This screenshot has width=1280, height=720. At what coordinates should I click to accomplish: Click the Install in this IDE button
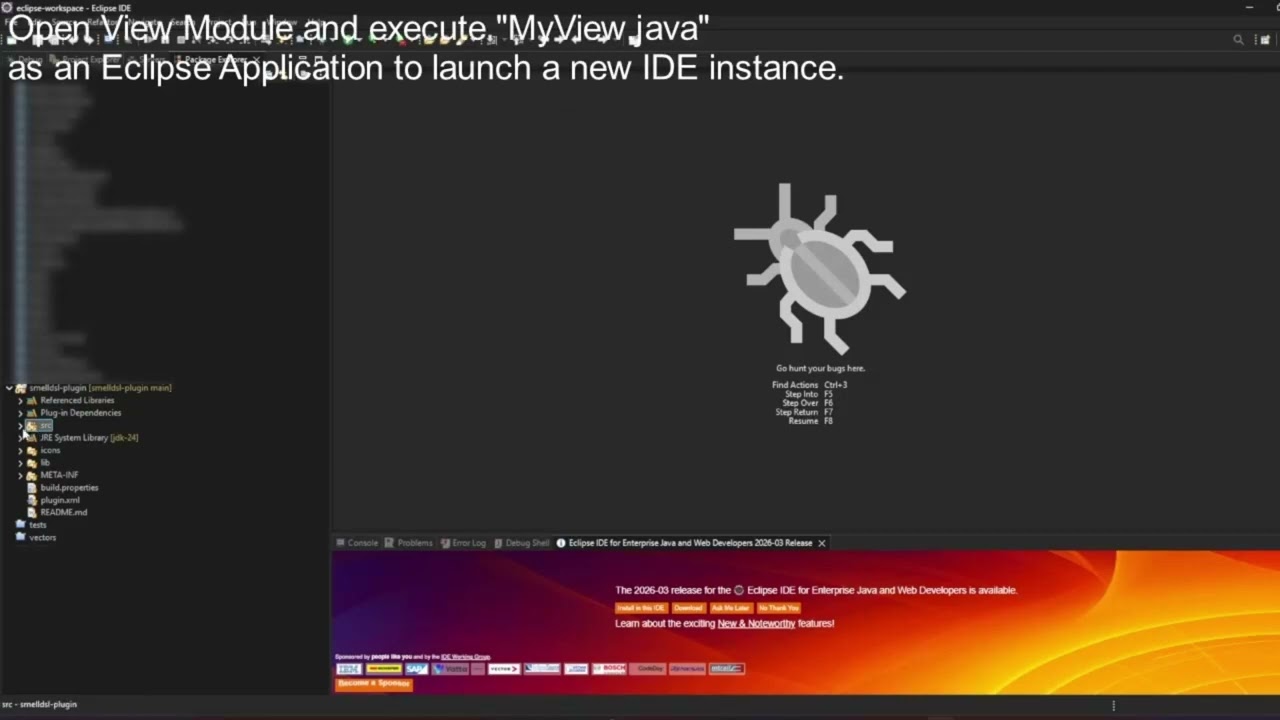(x=640, y=607)
